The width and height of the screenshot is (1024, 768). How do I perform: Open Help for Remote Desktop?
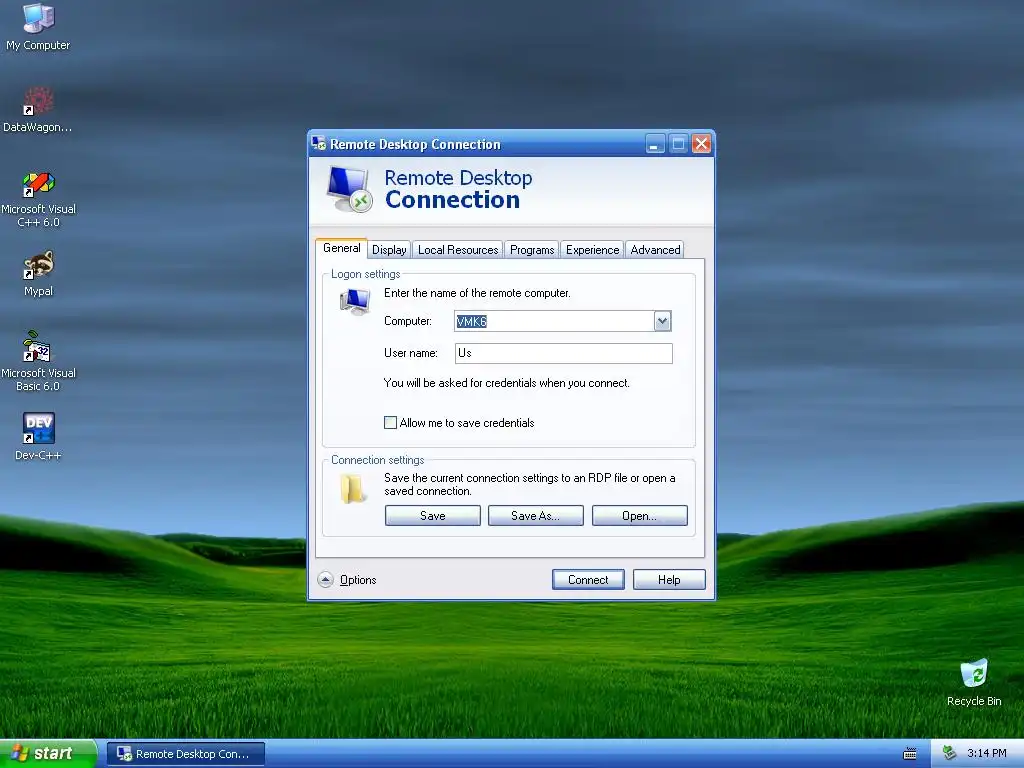pyautogui.click(x=669, y=579)
